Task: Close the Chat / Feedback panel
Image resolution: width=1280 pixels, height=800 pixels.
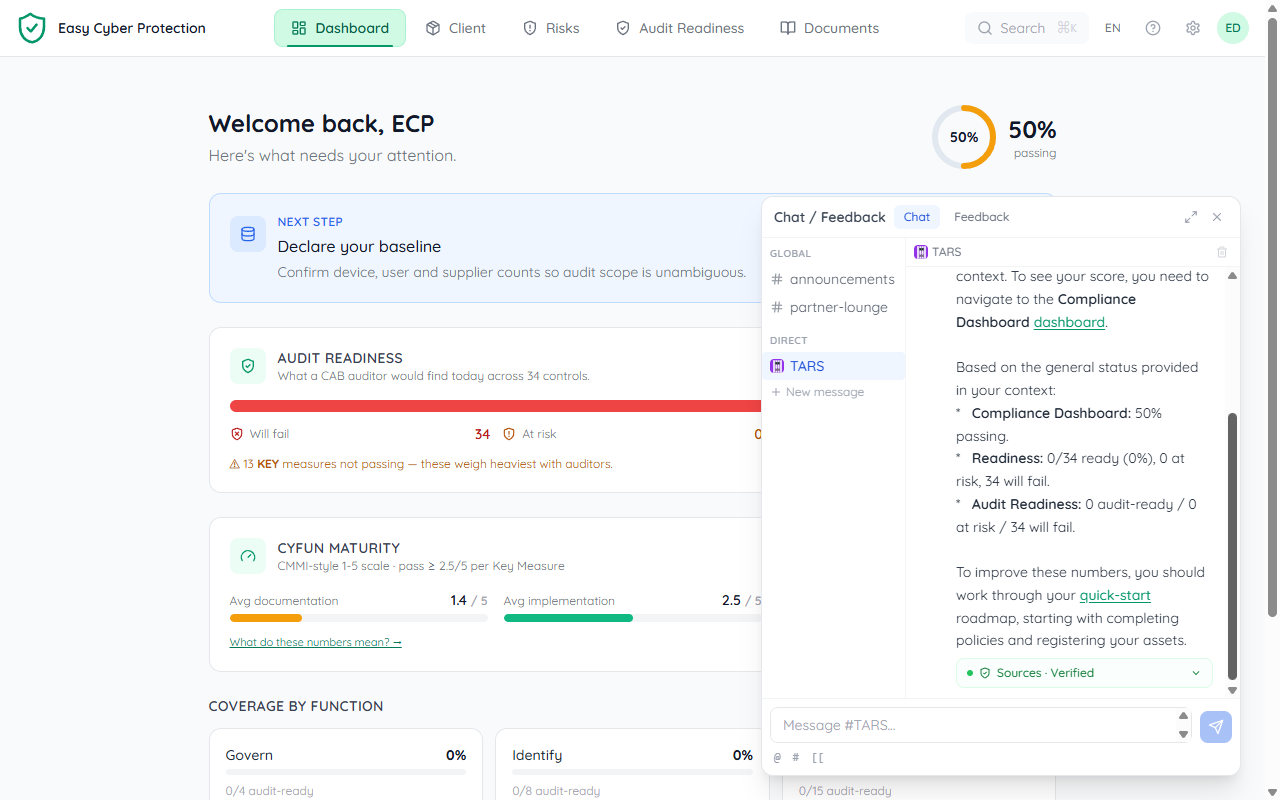Action: point(1217,217)
